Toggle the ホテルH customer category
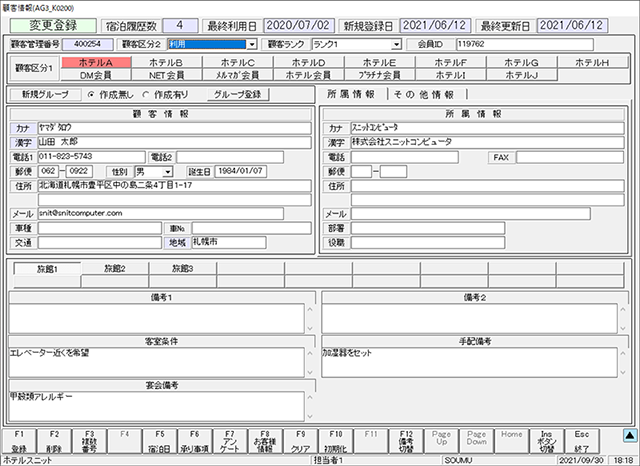Screen dimensions: 640x466 point(593,62)
